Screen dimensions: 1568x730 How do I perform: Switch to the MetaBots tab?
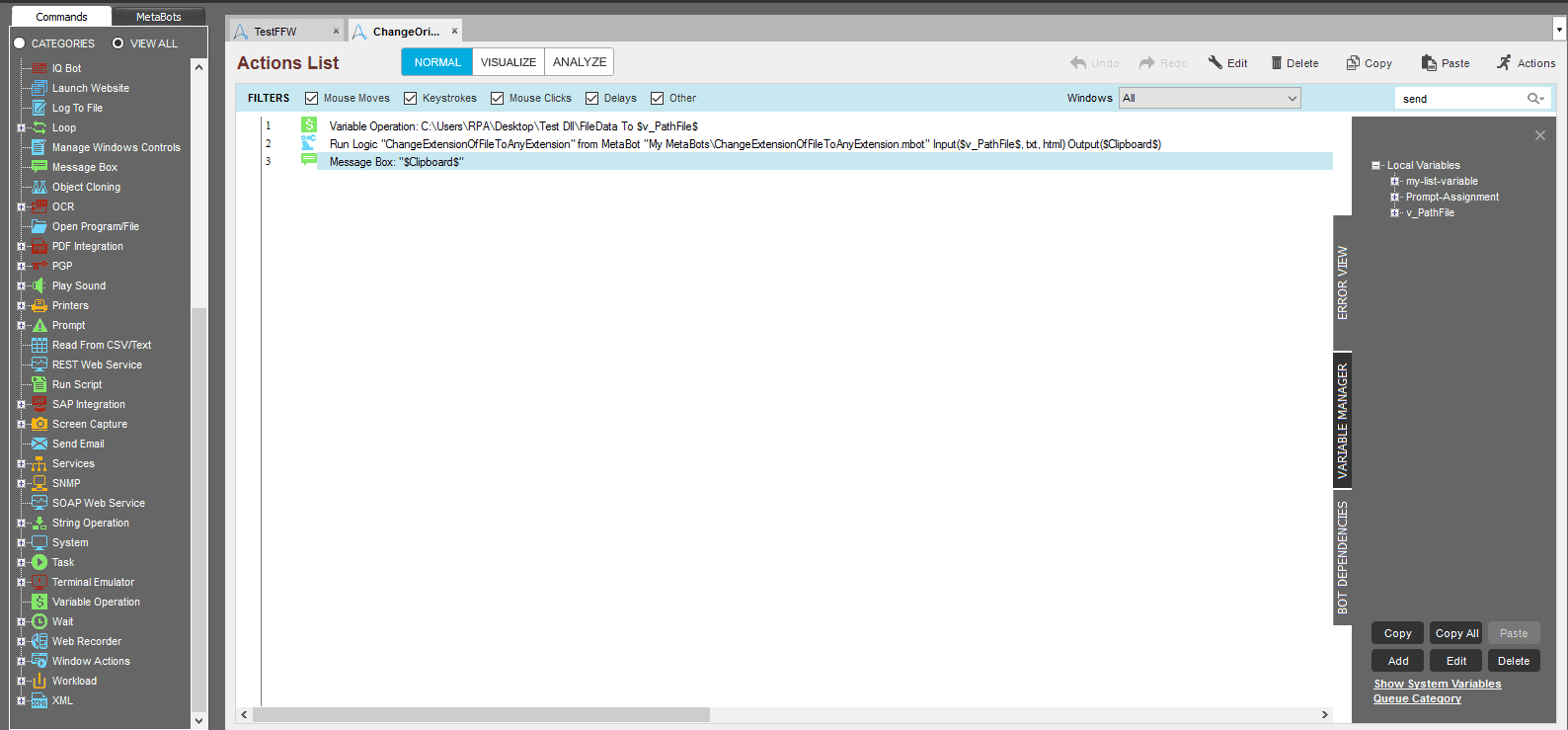coord(158,17)
